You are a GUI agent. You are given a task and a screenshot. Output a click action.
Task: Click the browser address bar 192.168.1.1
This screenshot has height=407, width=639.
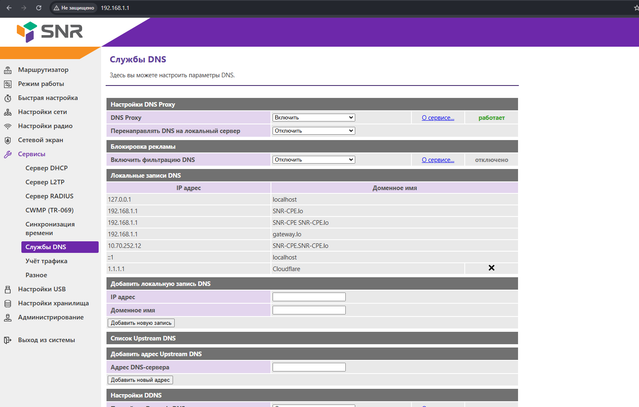(115, 8)
